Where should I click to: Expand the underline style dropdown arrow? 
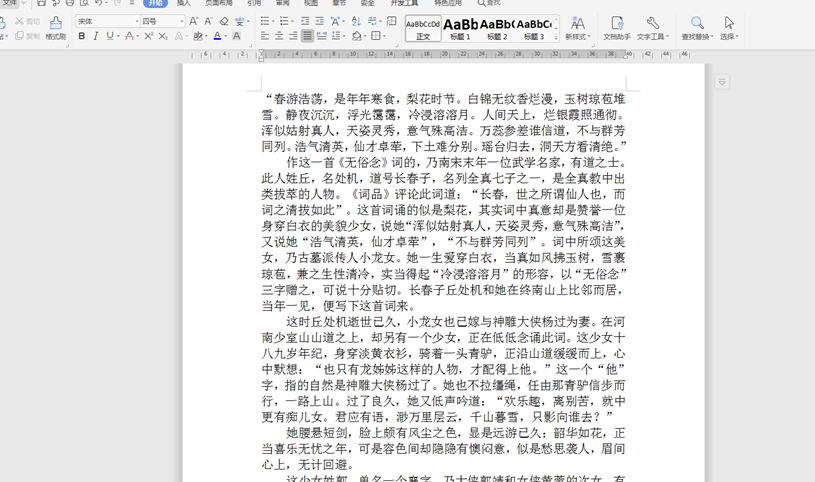point(119,36)
